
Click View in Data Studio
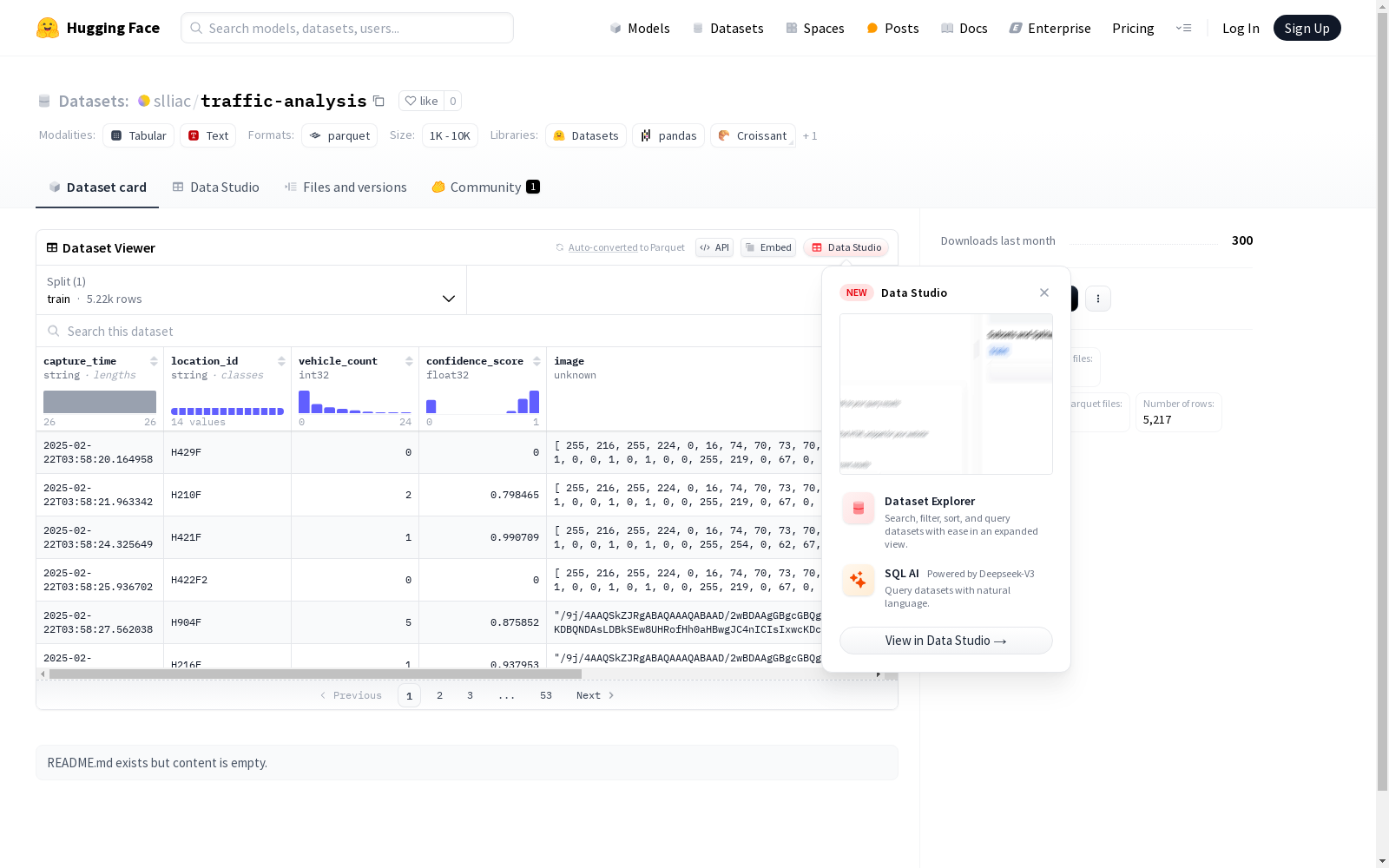click(x=946, y=641)
